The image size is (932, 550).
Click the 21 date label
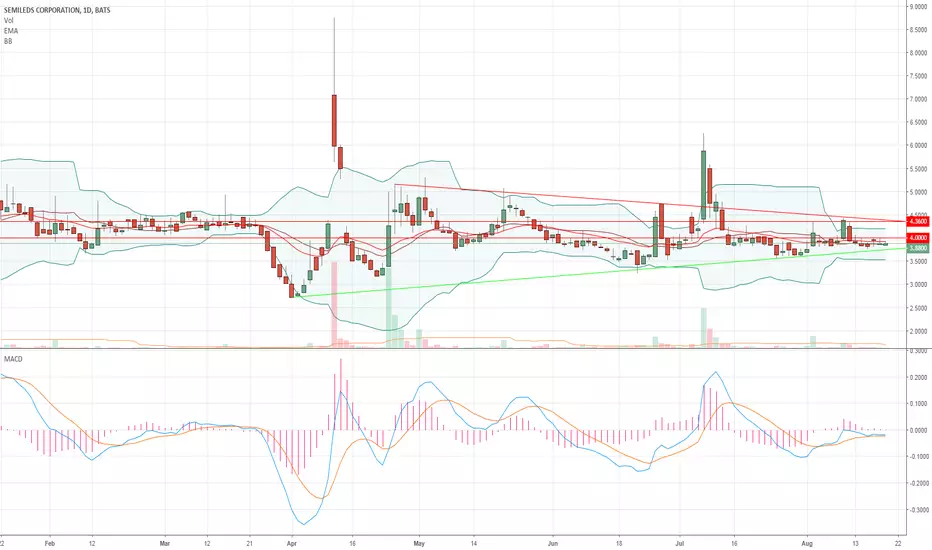(x=250, y=543)
